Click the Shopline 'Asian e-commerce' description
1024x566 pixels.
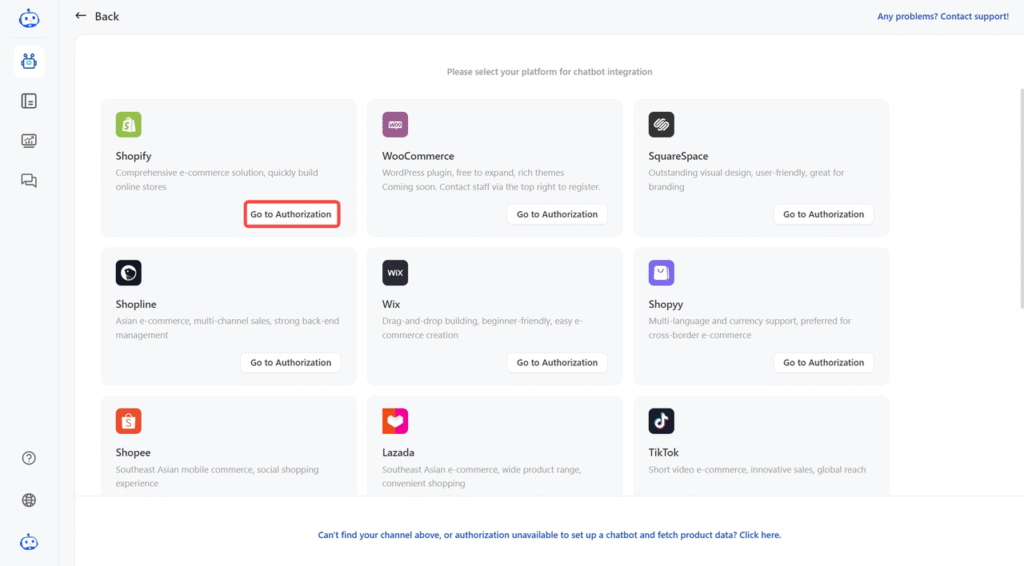[x=227, y=328]
